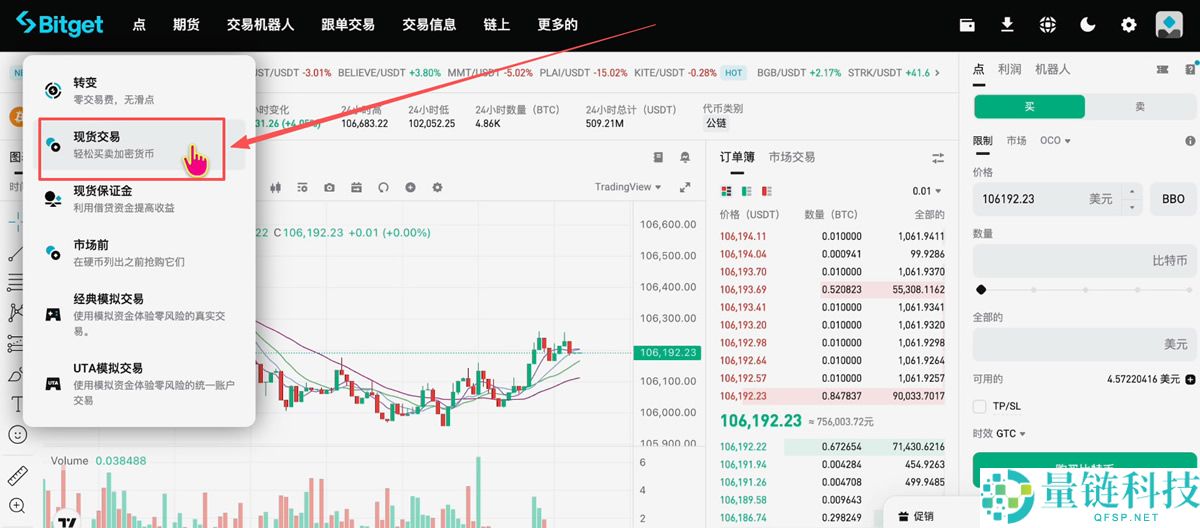Expand ticker list right chevron
Image resolution: width=1200 pixels, height=528 pixels.
click(939, 73)
